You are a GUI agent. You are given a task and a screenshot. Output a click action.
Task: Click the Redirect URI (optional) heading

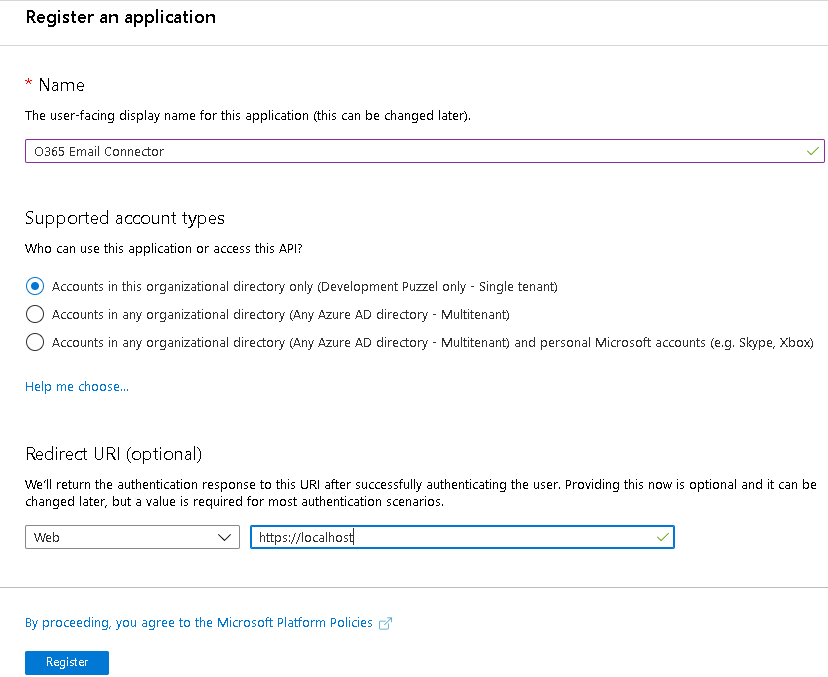(113, 454)
